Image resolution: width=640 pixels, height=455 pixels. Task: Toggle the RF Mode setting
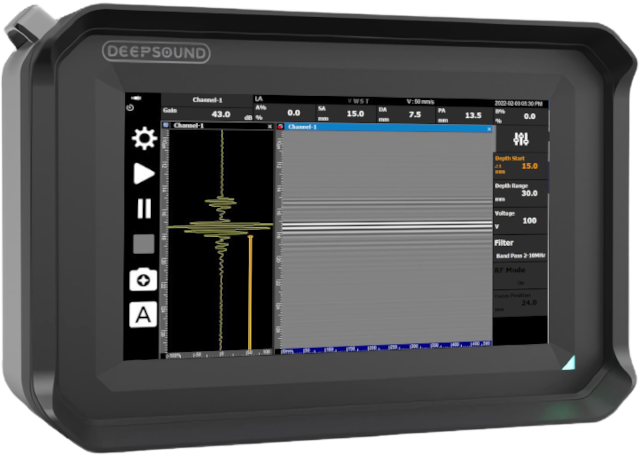point(520,276)
